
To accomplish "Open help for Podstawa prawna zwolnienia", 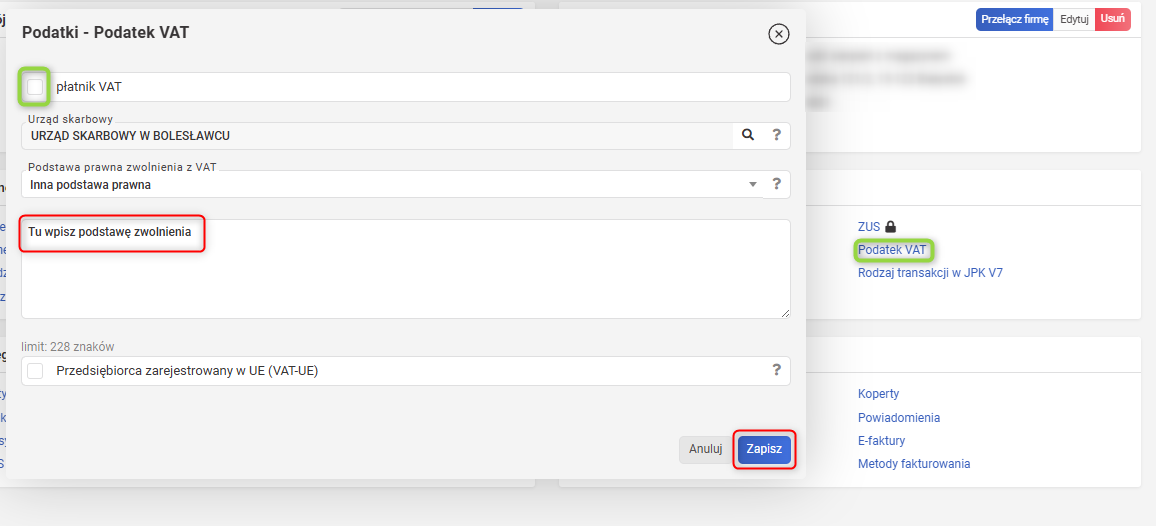I will coord(776,184).
